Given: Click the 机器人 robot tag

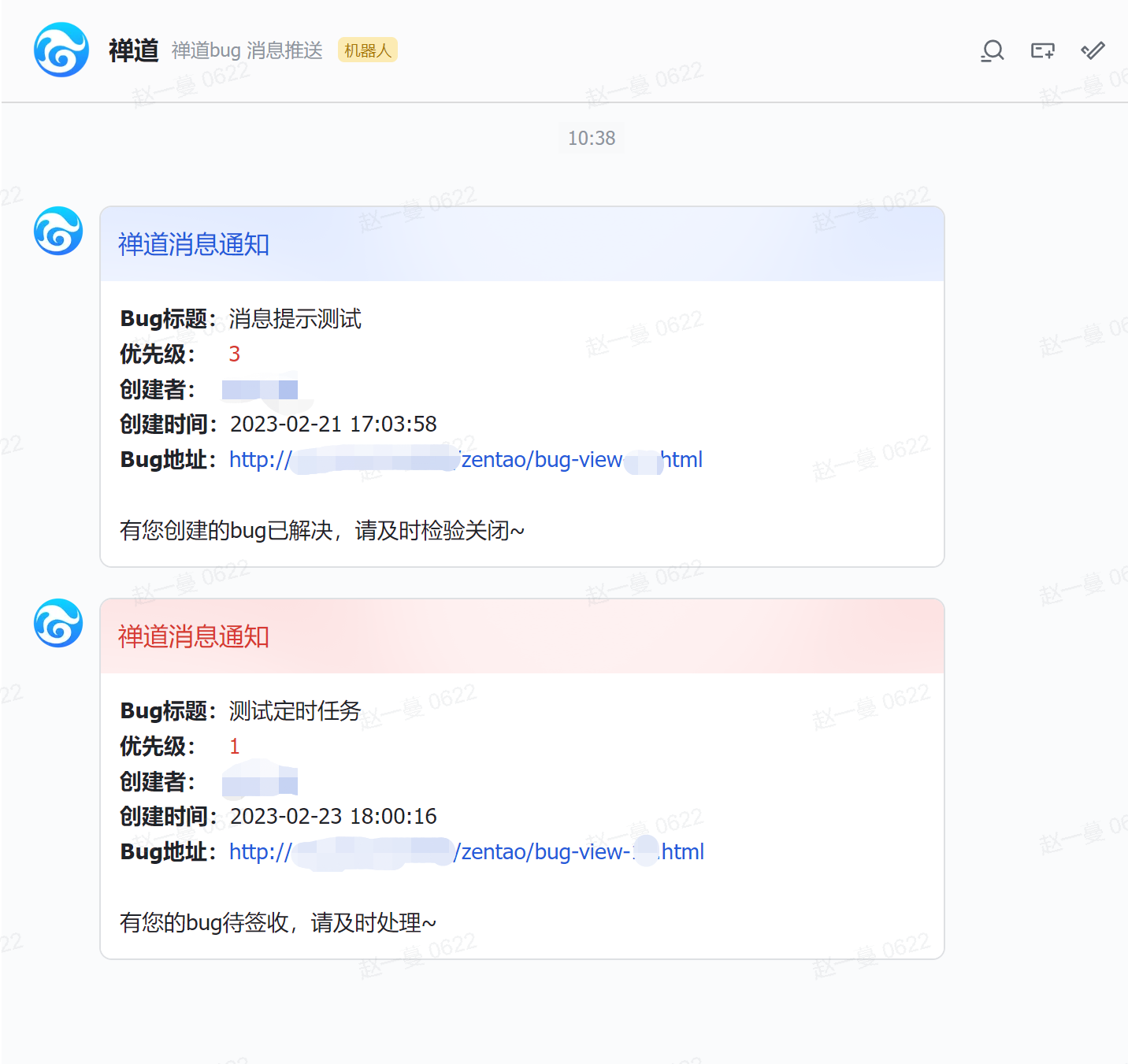Looking at the screenshot, I should coord(368,50).
